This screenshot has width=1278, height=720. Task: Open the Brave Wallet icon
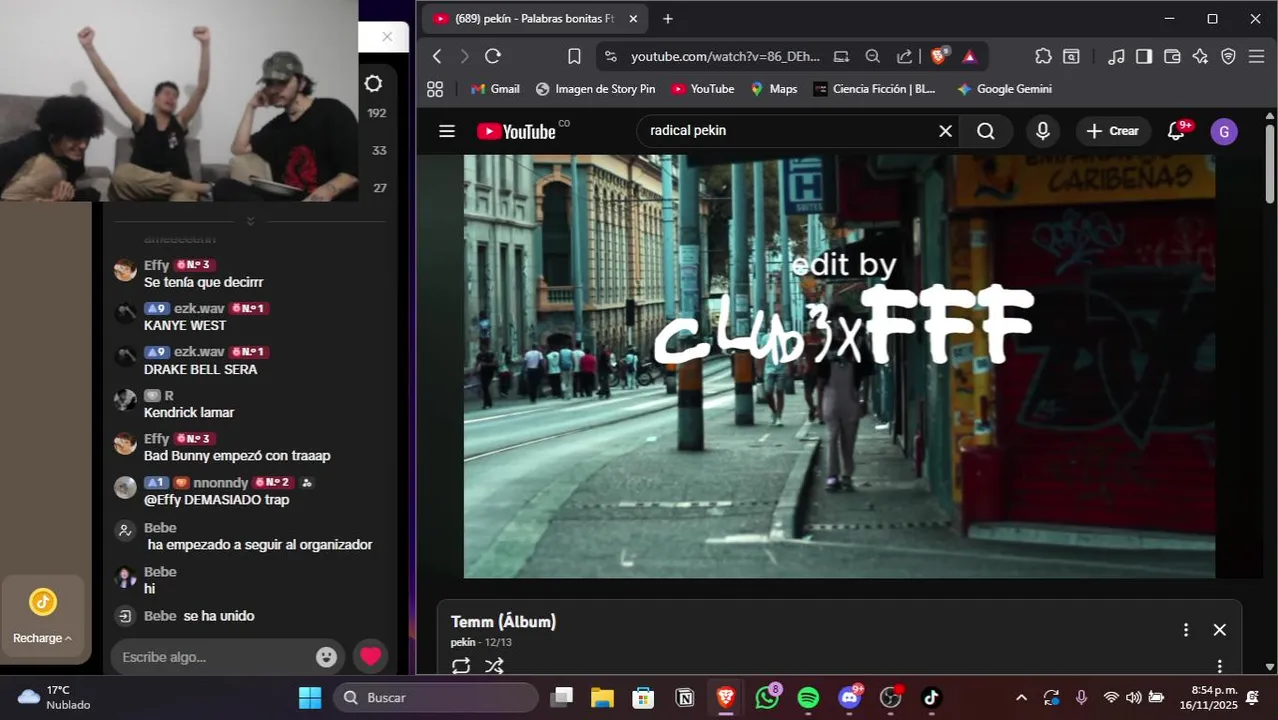point(1172,56)
